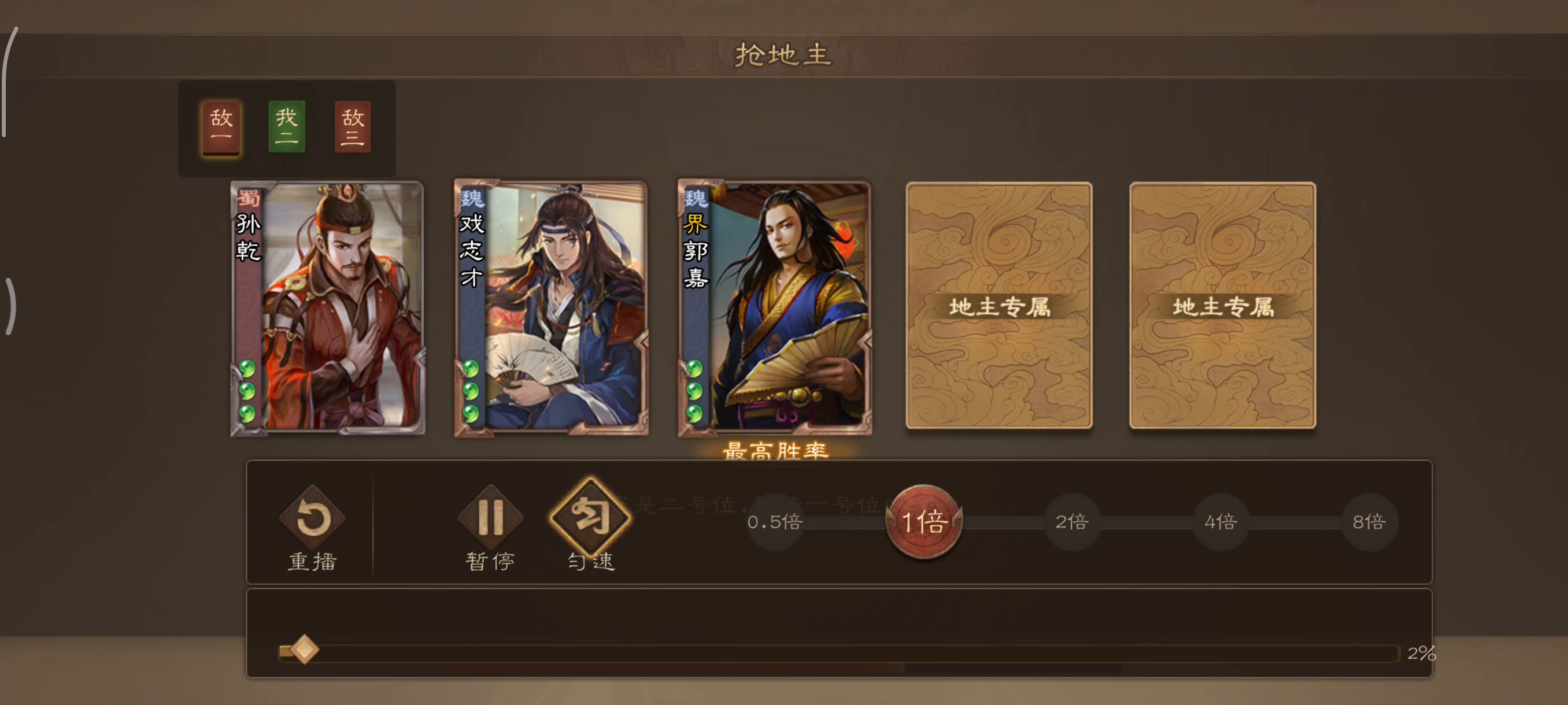Set playback speed to 0.5倍
The image size is (1568, 705).
click(x=774, y=522)
